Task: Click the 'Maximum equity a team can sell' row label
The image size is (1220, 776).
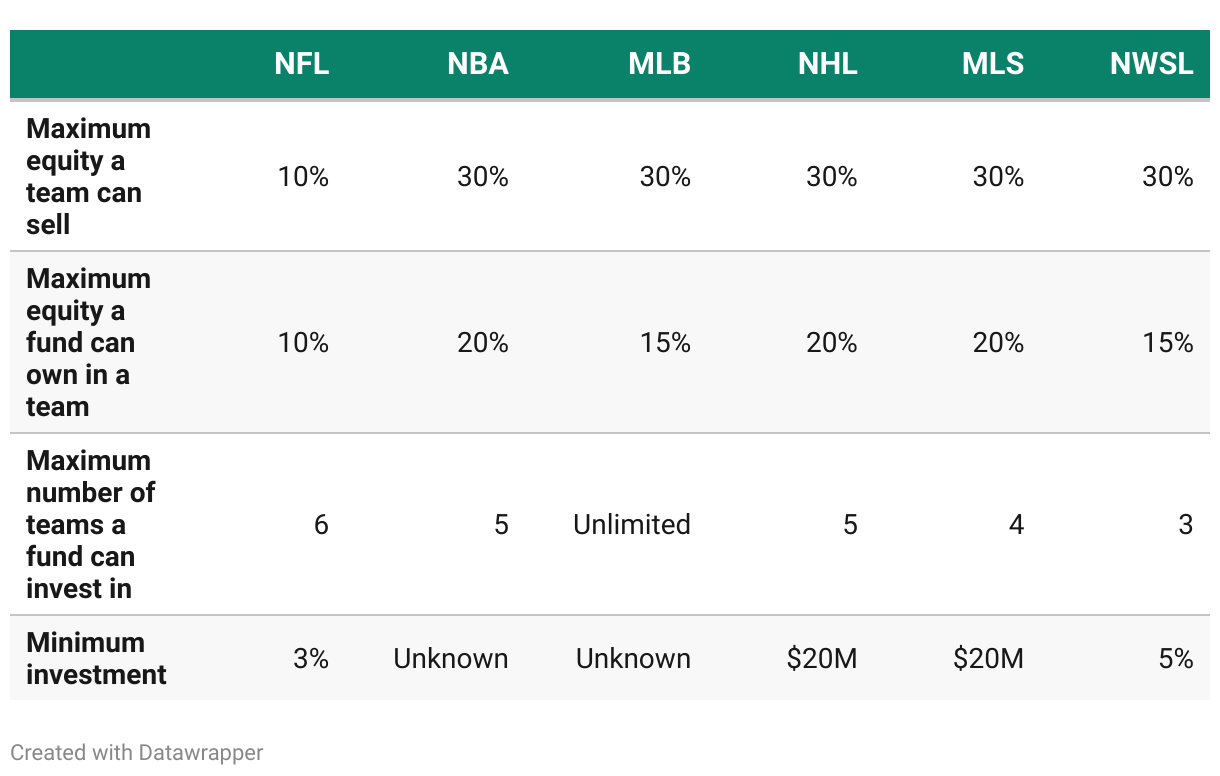Action: click(88, 176)
